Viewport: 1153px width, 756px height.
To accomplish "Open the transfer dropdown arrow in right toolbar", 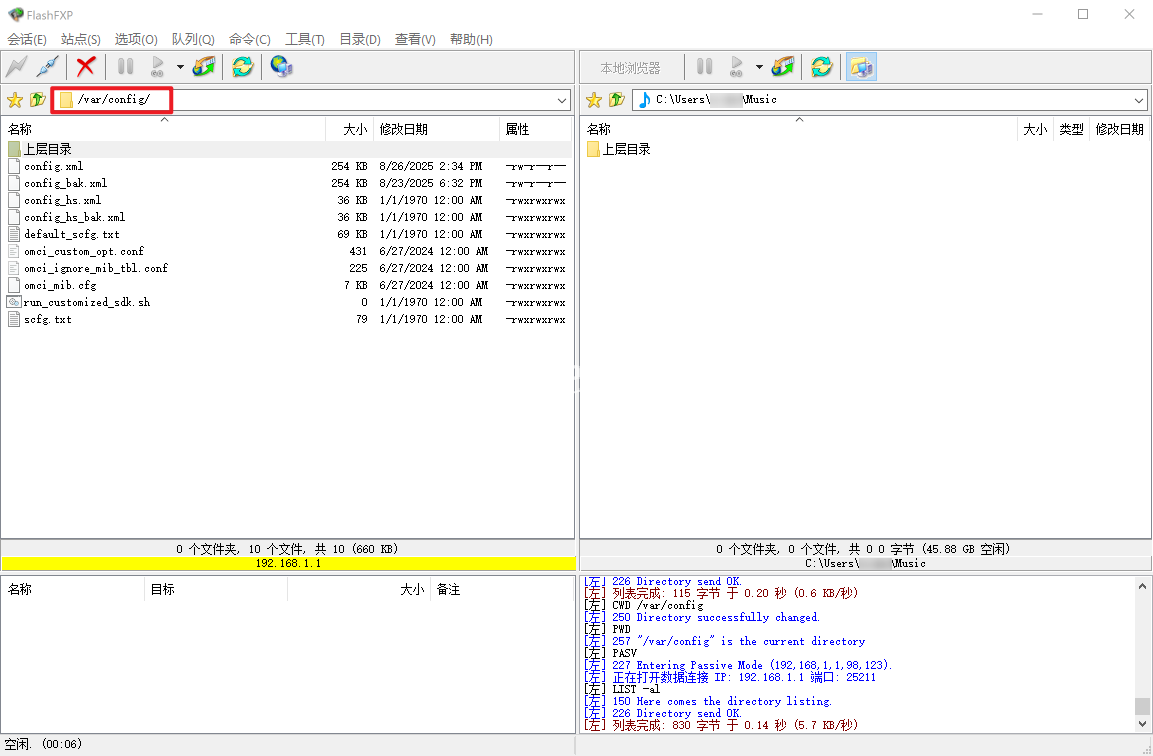I will click(759, 67).
